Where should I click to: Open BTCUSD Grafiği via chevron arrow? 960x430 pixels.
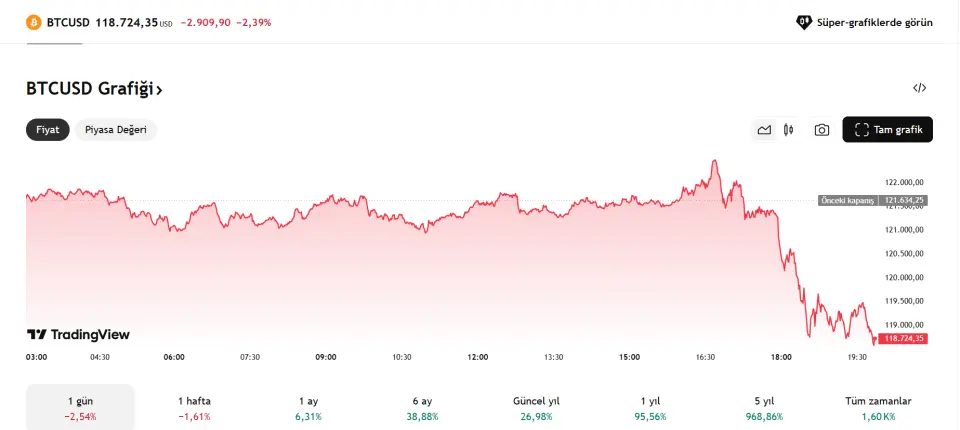[159, 90]
